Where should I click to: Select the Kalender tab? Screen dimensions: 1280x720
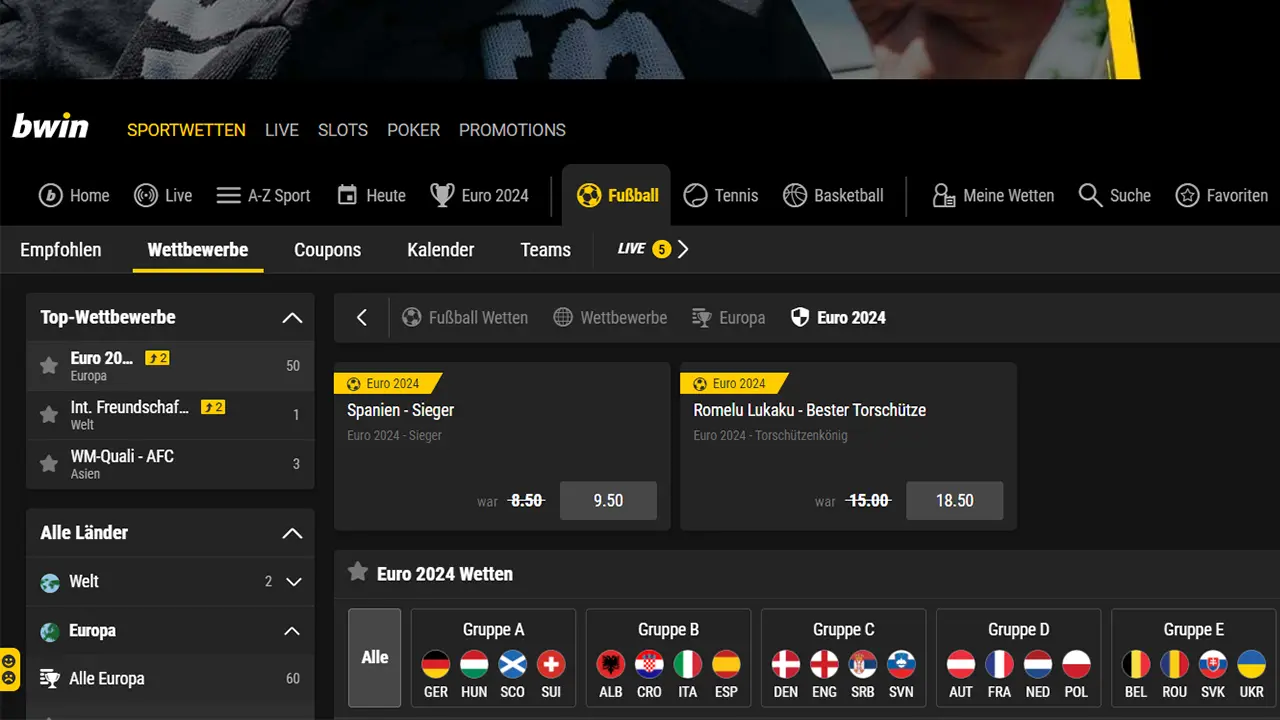coord(441,250)
